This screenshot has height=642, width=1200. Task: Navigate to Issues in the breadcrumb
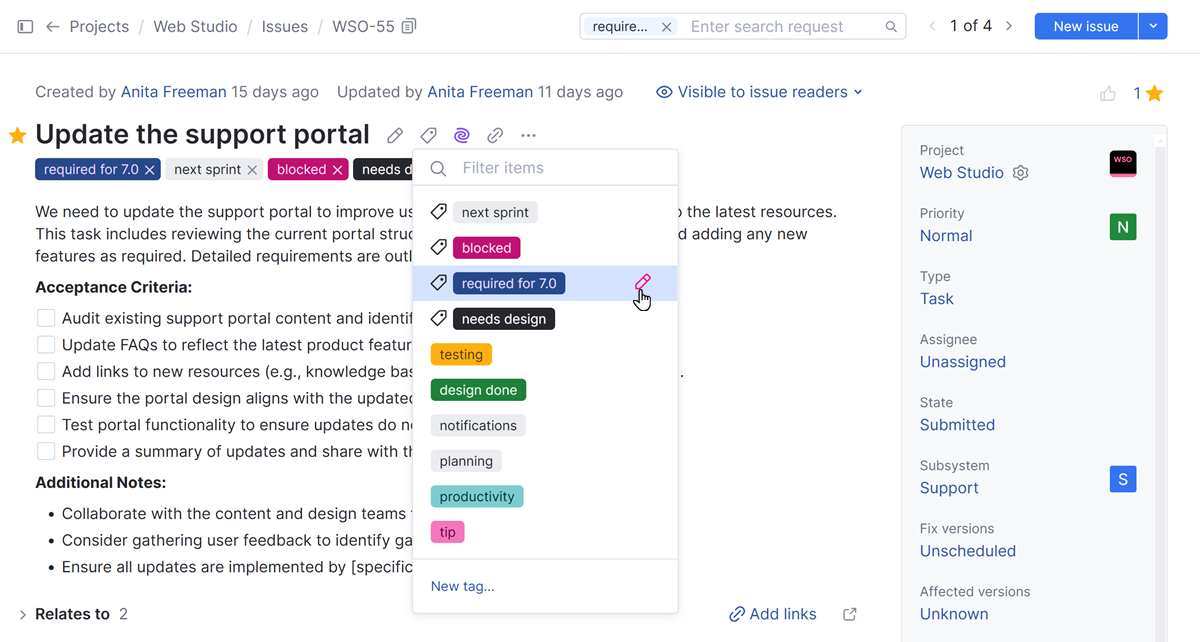pyautogui.click(x=285, y=26)
